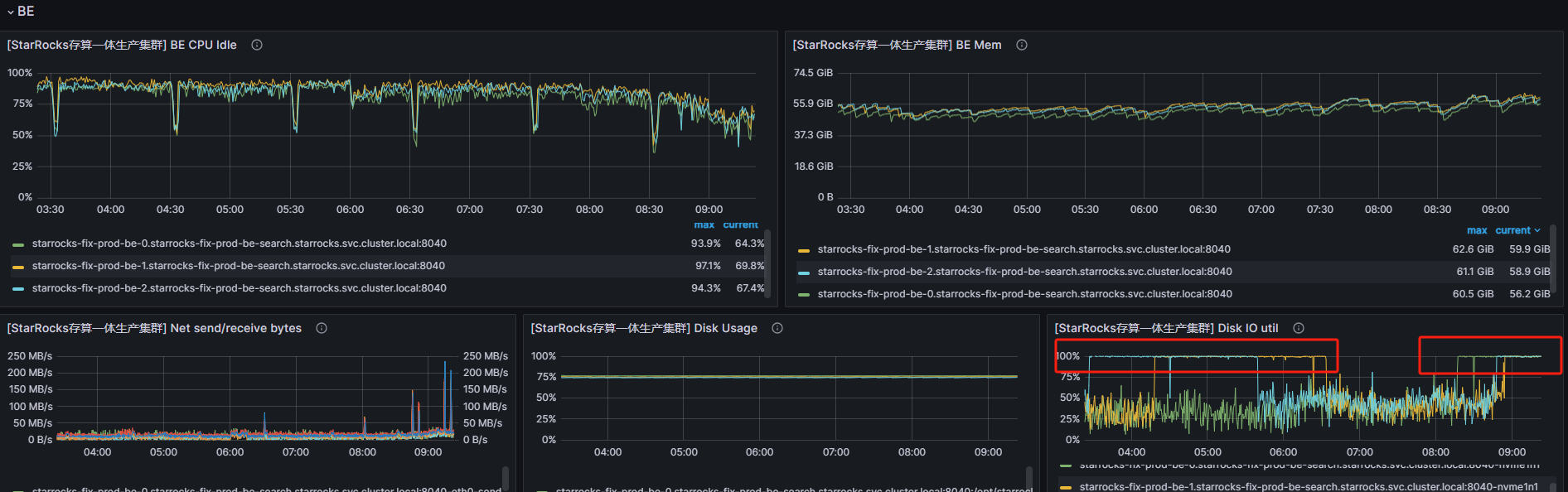Click the 58.9 GiB current memory value

[x=1530, y=272]
